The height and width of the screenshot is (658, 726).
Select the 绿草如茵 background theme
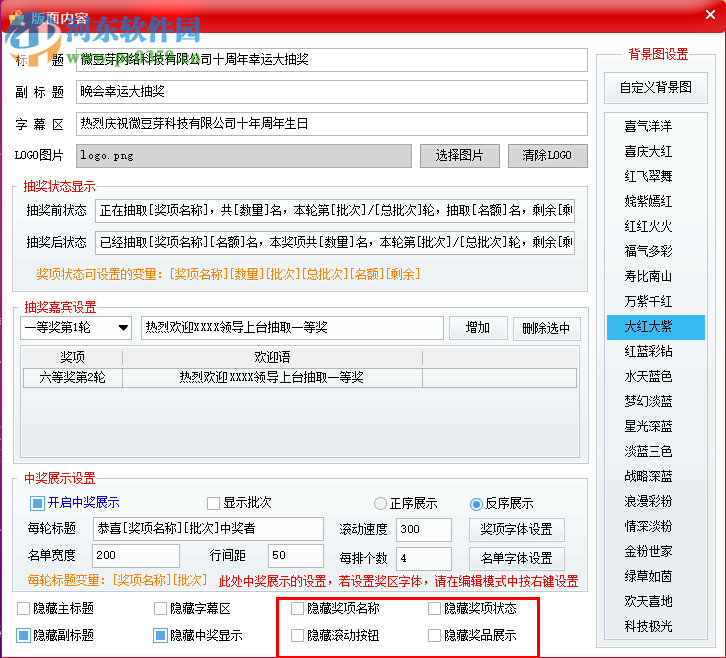point(656,577)
